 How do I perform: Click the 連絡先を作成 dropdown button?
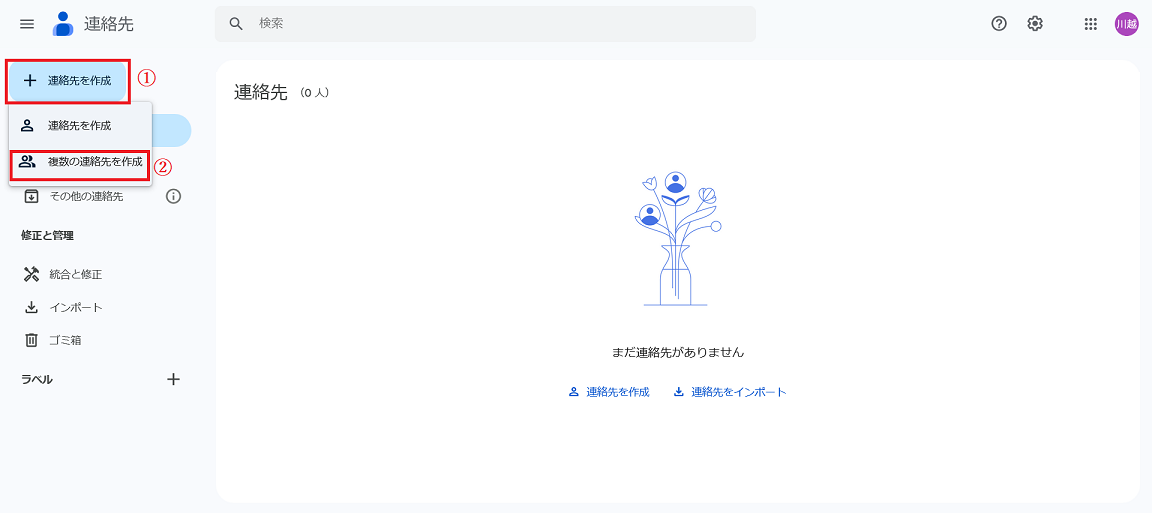coord(68,81)
